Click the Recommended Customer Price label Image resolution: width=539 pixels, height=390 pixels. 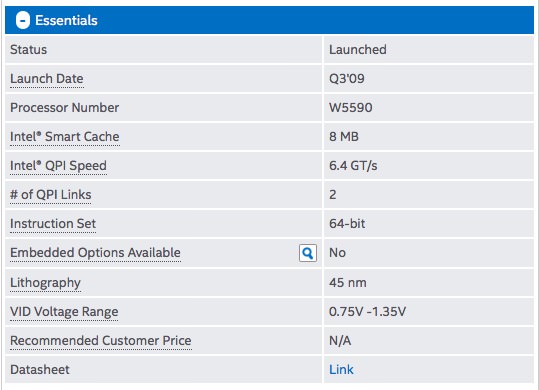pos(101,341)
